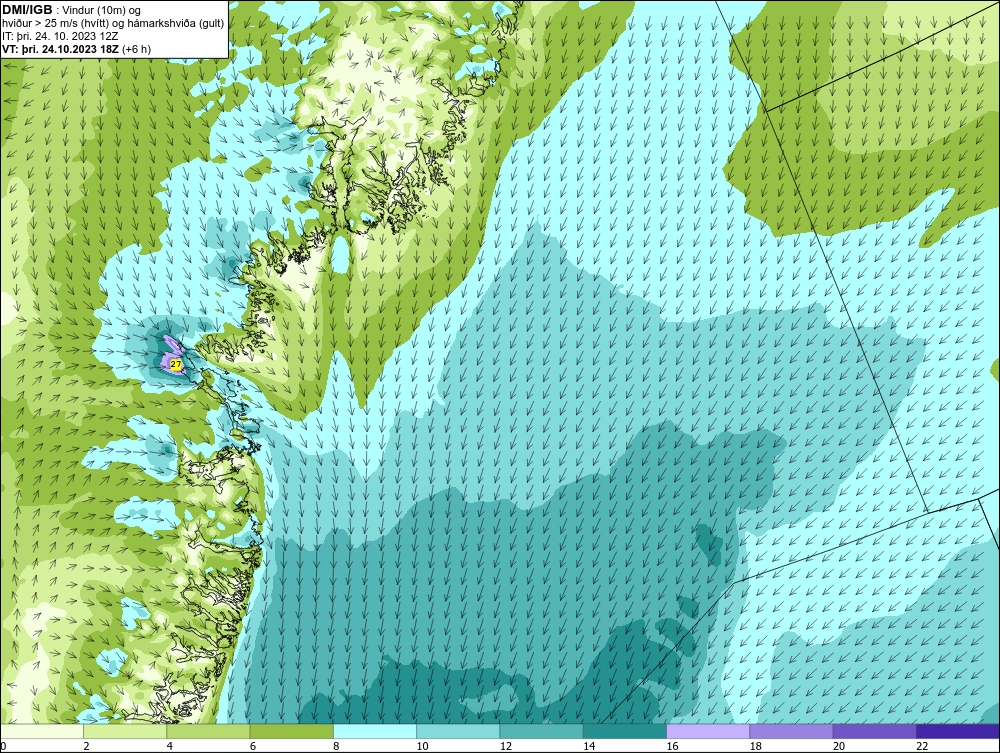Image resolution: width=1000 pixels, height=753 pixels.
Task: Click the 'Vindur (10m) og' label
Action: [x=102, y=10]
